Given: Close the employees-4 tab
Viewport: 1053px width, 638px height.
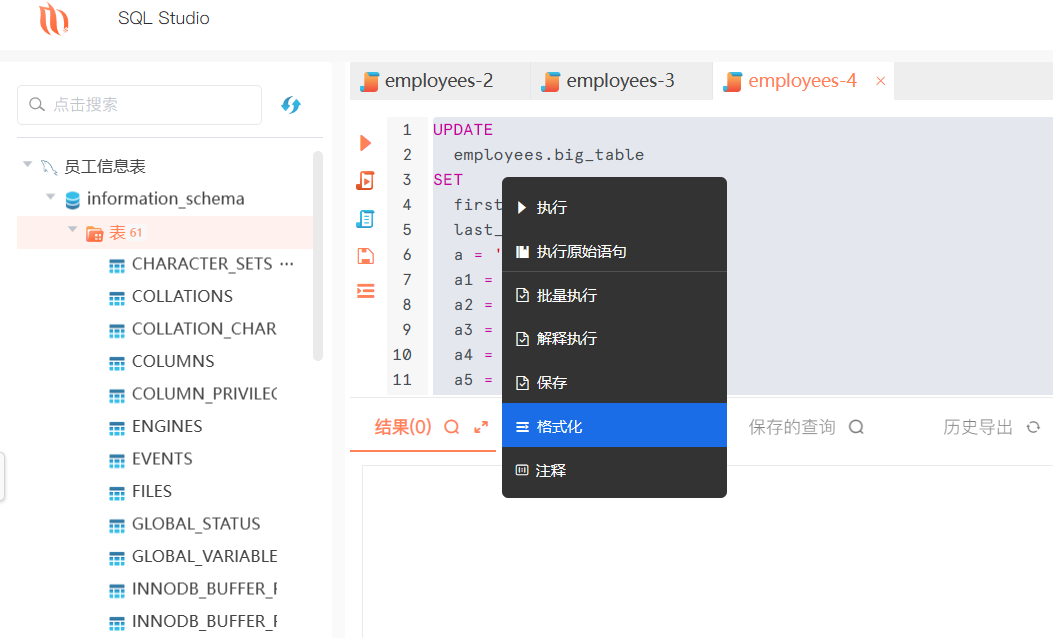Looking at the screenshot, I should [880, 81].
